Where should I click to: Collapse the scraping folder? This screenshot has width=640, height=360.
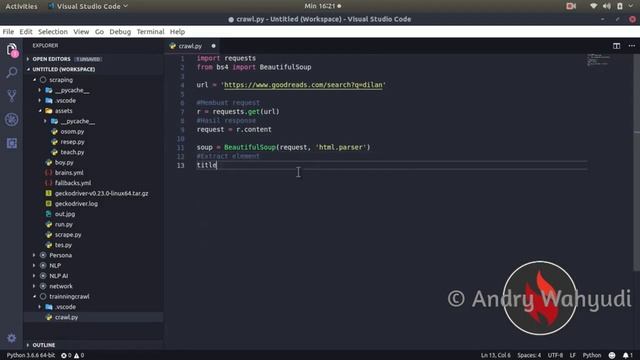61,80
